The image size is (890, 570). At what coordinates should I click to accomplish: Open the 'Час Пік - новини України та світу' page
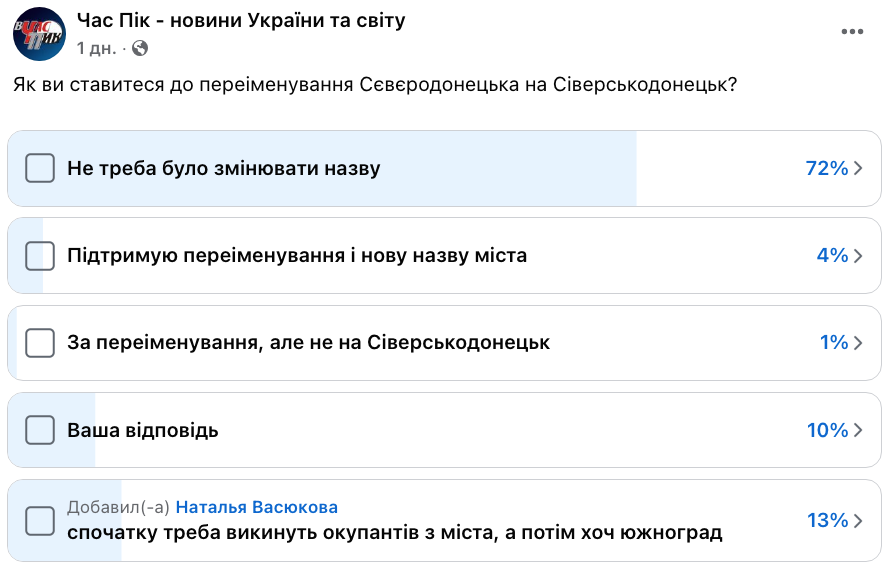[x=241, y=20]
